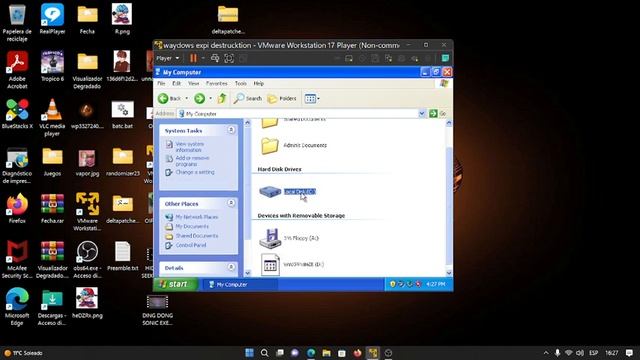Viewport: 640px width, 360px height.
Task: Send Ctrl+Alt+Del to the virtual machine
Action: [x=215, y=58]
